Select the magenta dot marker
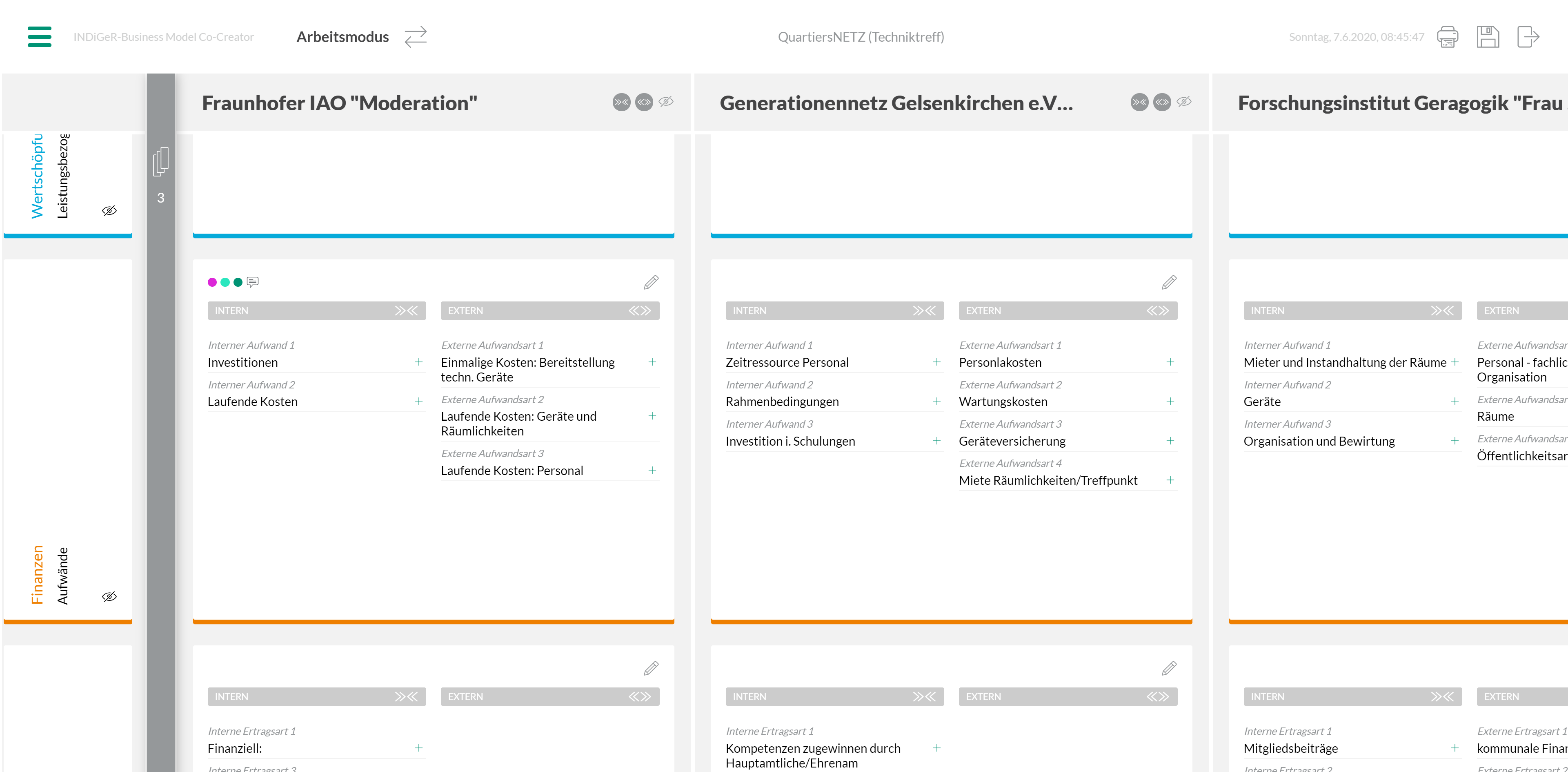The image size is (1568, 772). (x=212, y=282)
